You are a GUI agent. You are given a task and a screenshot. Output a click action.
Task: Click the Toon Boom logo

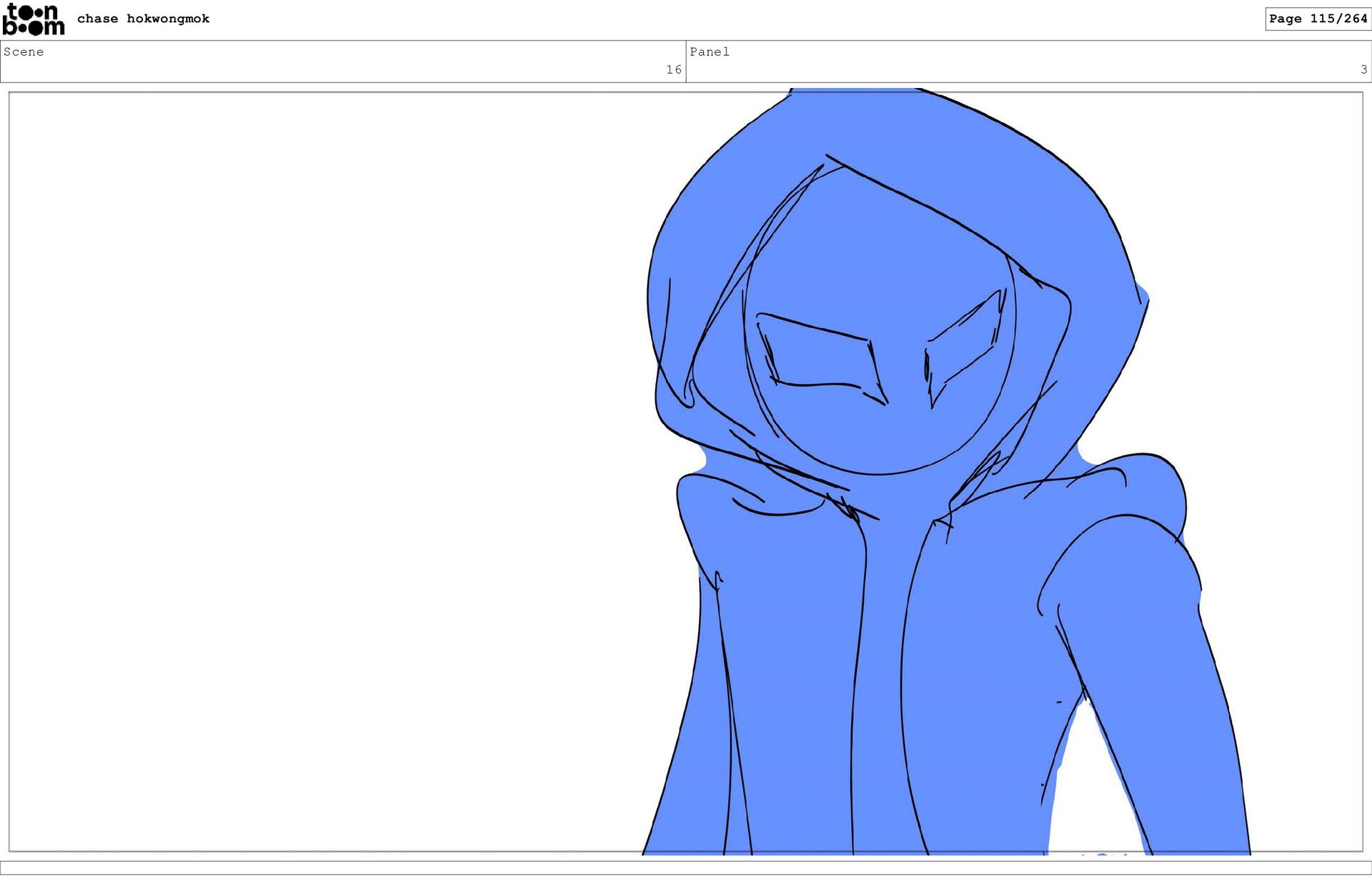pos(33,19)
